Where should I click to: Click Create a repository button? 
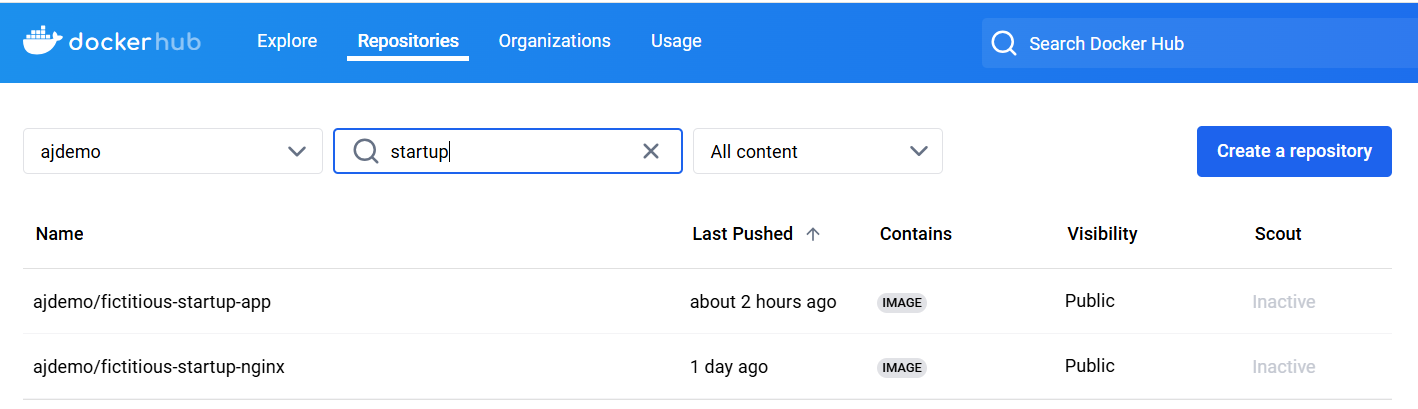(1294, 151)
